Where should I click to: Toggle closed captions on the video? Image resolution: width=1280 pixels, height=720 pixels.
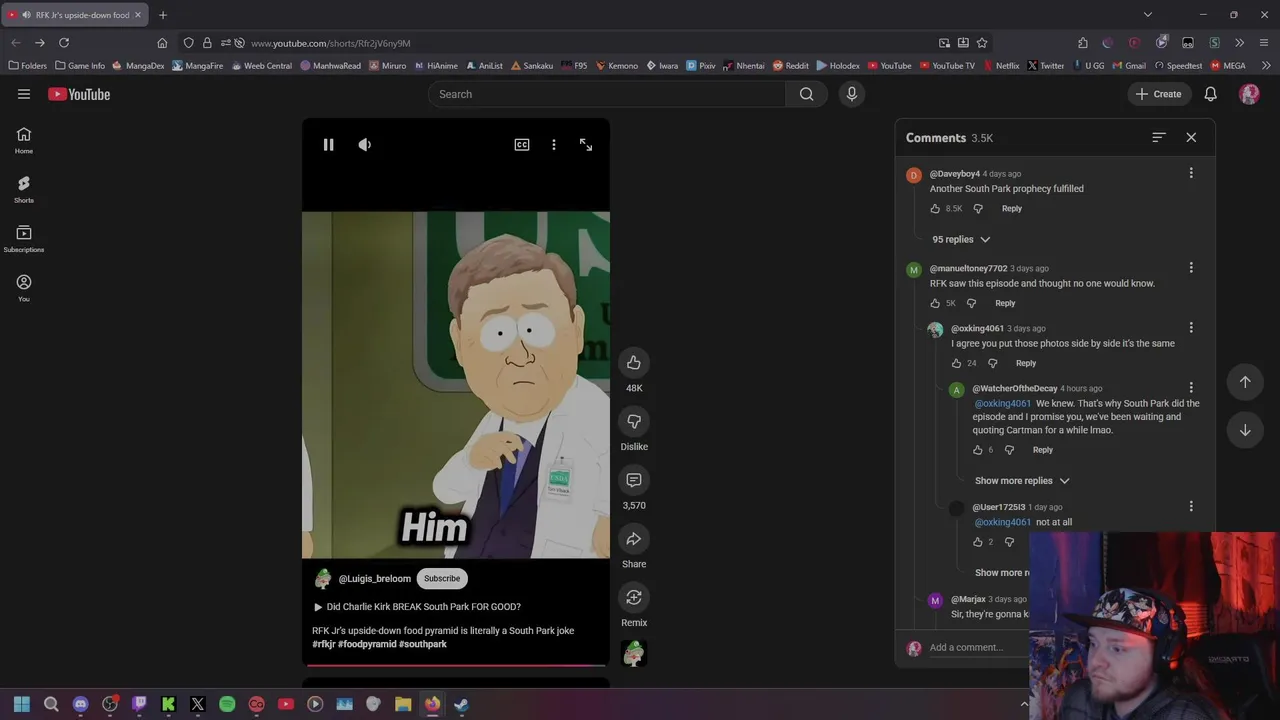coord(522,145)
